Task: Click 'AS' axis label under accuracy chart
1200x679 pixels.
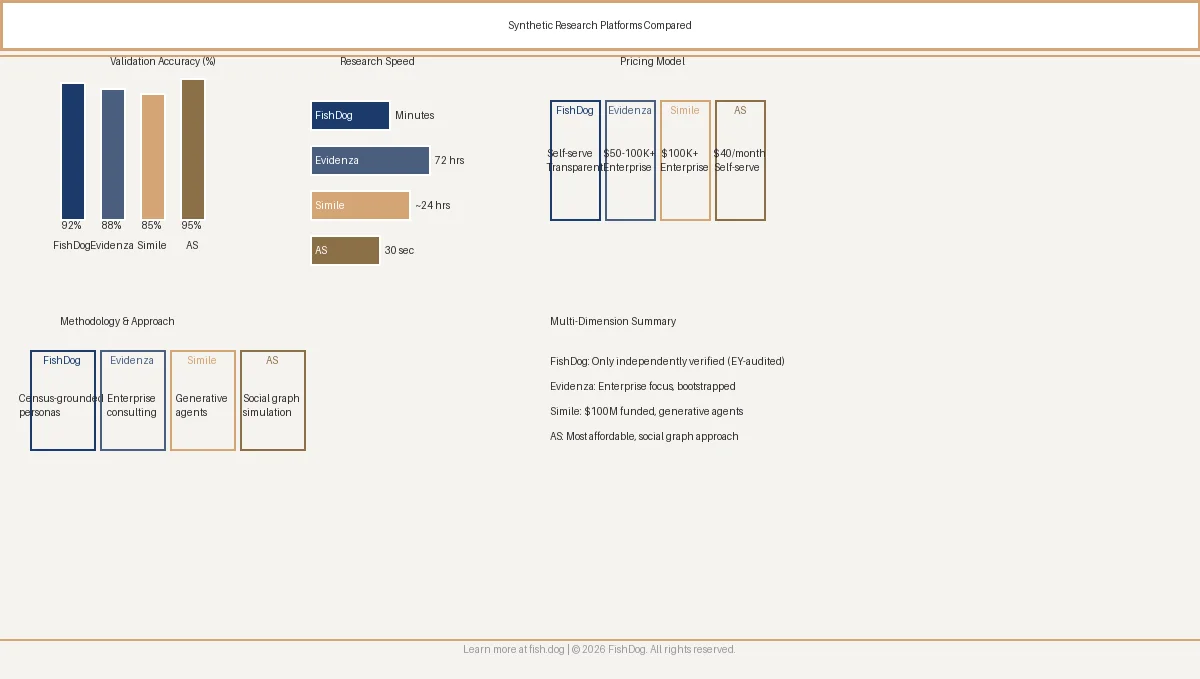Action: 192,245
